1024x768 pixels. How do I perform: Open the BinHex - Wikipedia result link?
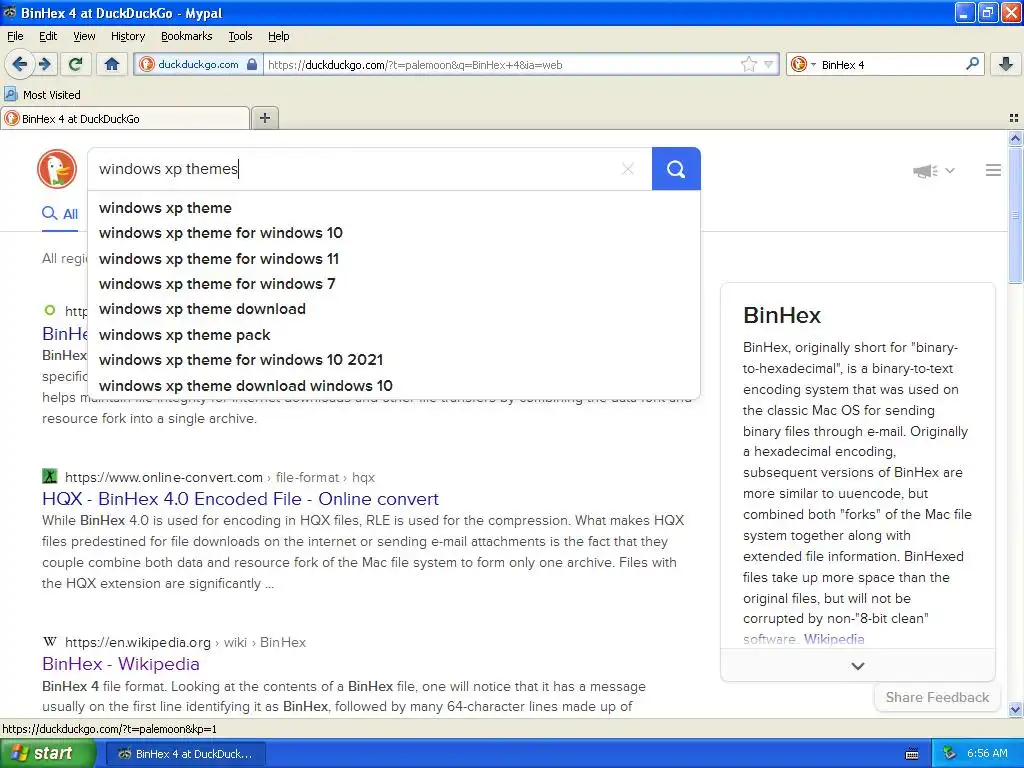pos(121,664)
